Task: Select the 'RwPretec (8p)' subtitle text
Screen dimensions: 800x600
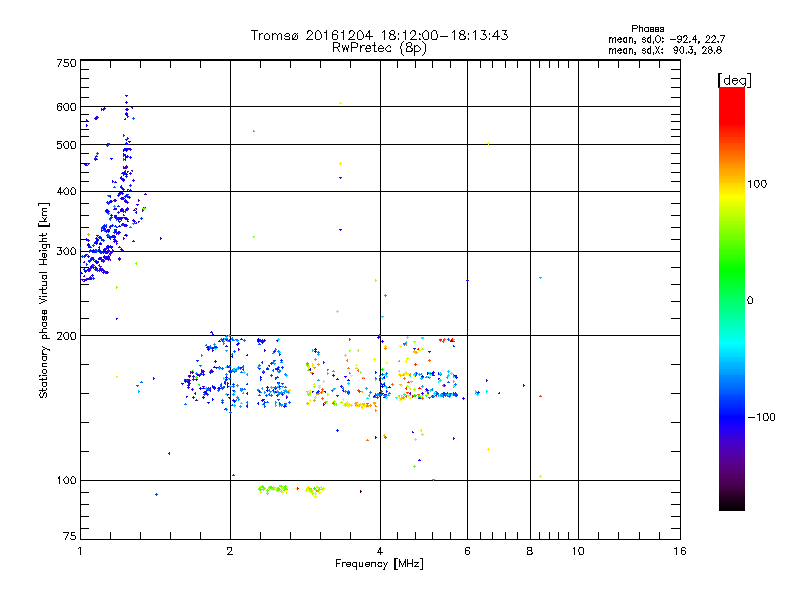Action: pyautogui.click(x=379, y=48)
